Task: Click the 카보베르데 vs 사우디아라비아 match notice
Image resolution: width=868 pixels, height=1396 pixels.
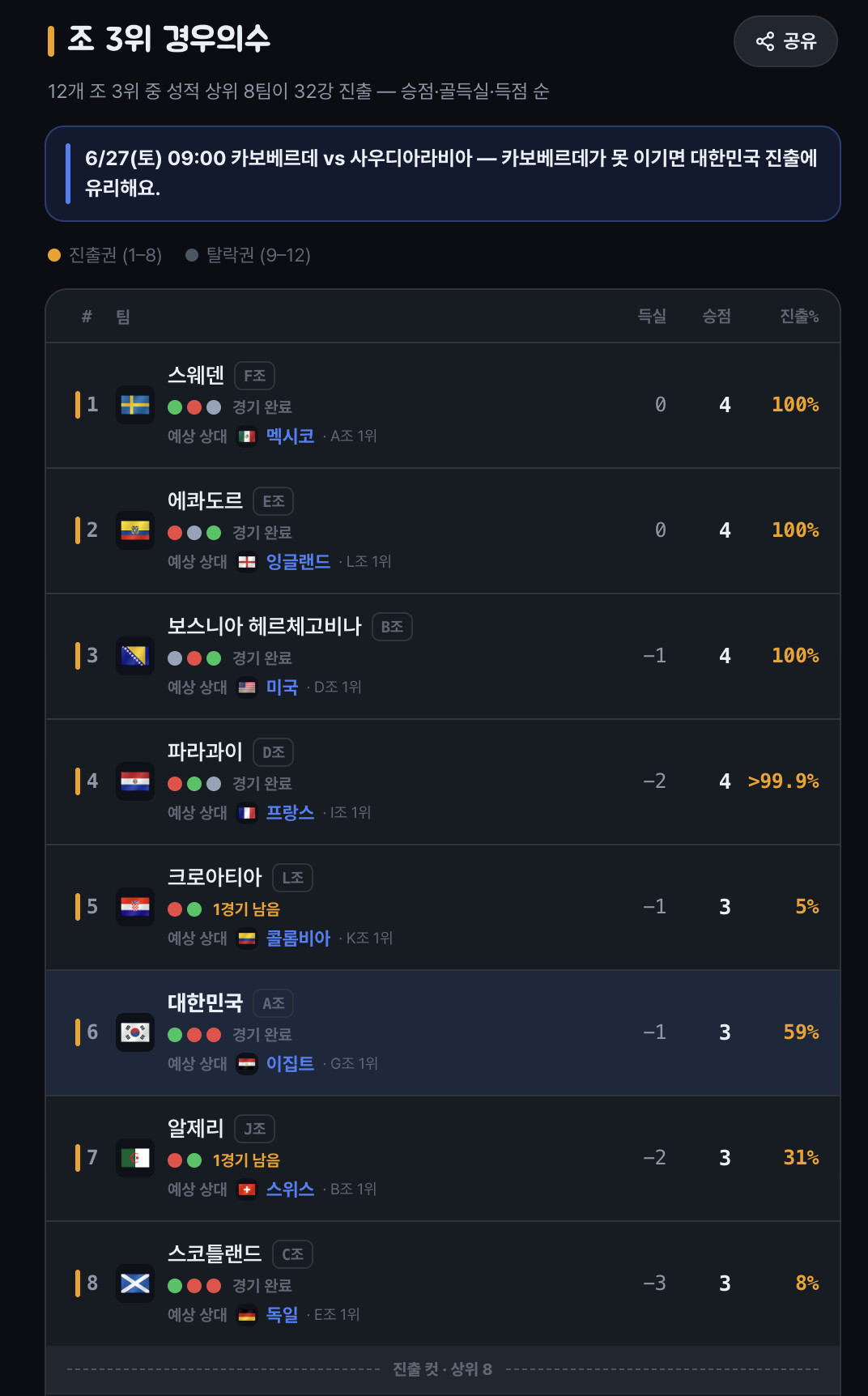Action: [443, 173]
